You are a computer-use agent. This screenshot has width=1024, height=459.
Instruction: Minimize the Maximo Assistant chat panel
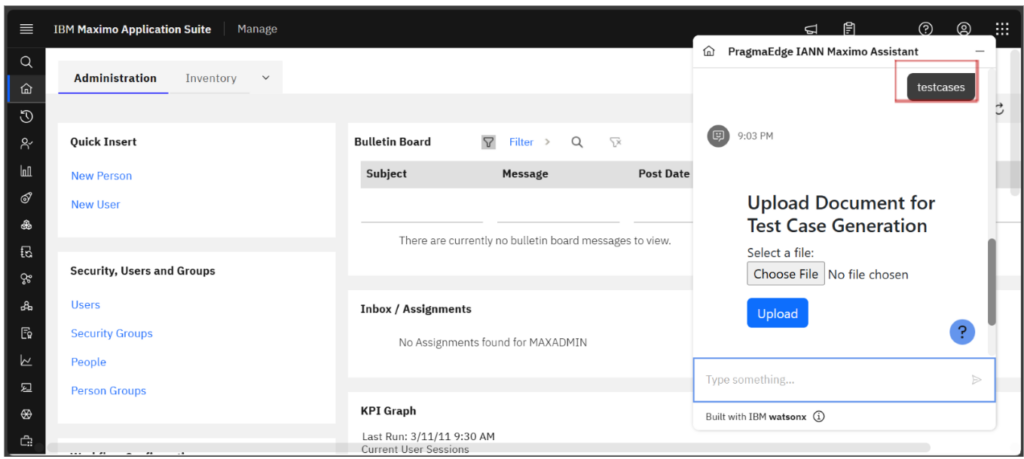980,52
